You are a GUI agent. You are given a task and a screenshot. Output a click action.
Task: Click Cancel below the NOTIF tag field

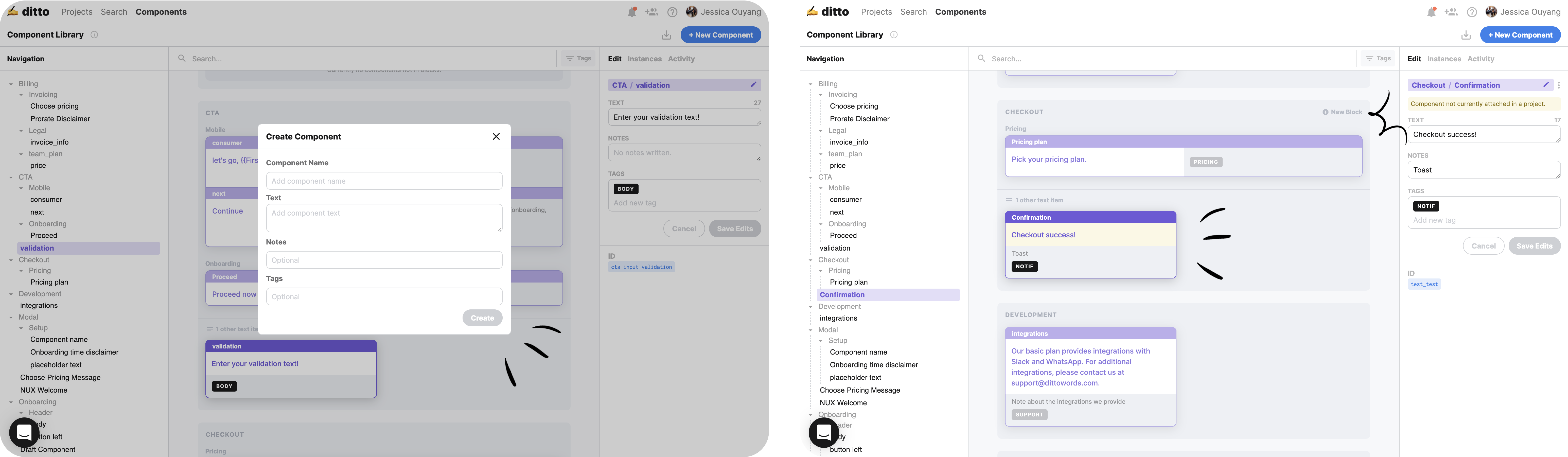click(x=1483, y=246)
